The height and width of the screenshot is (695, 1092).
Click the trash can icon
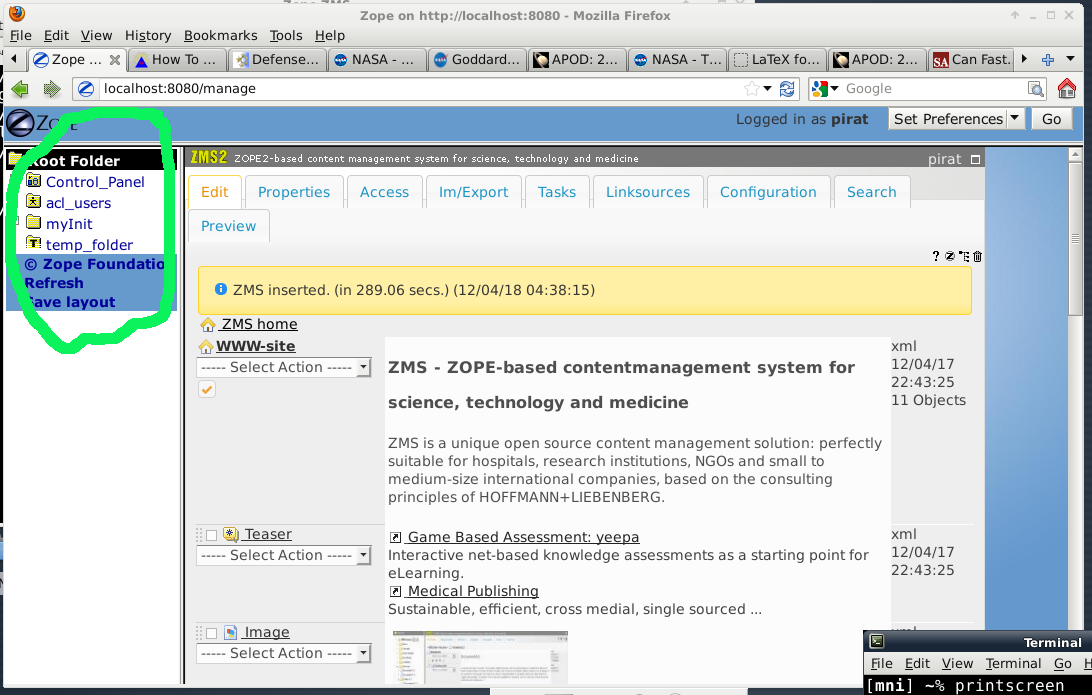coord(977,257)
